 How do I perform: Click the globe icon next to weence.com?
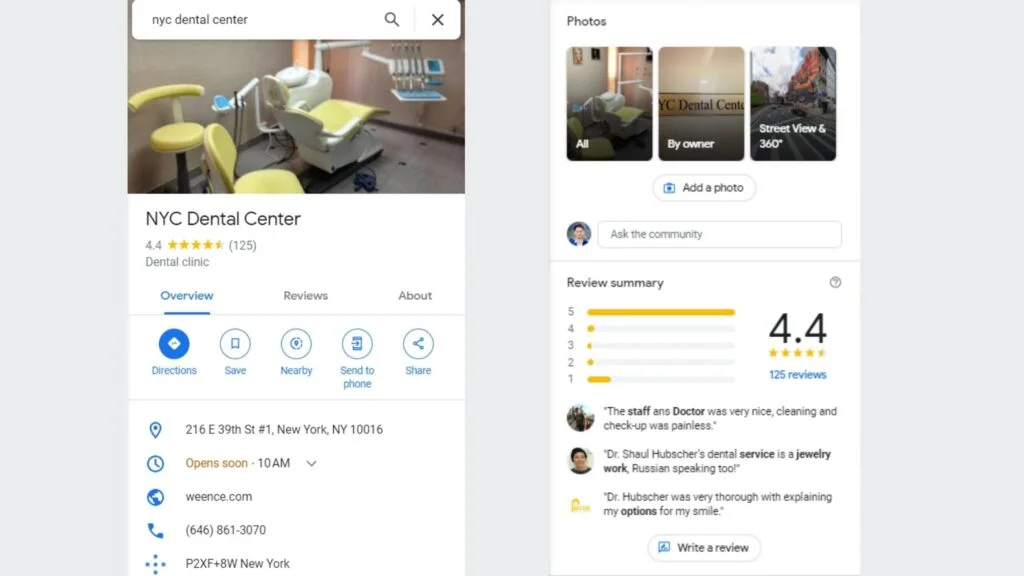[155, 497]
